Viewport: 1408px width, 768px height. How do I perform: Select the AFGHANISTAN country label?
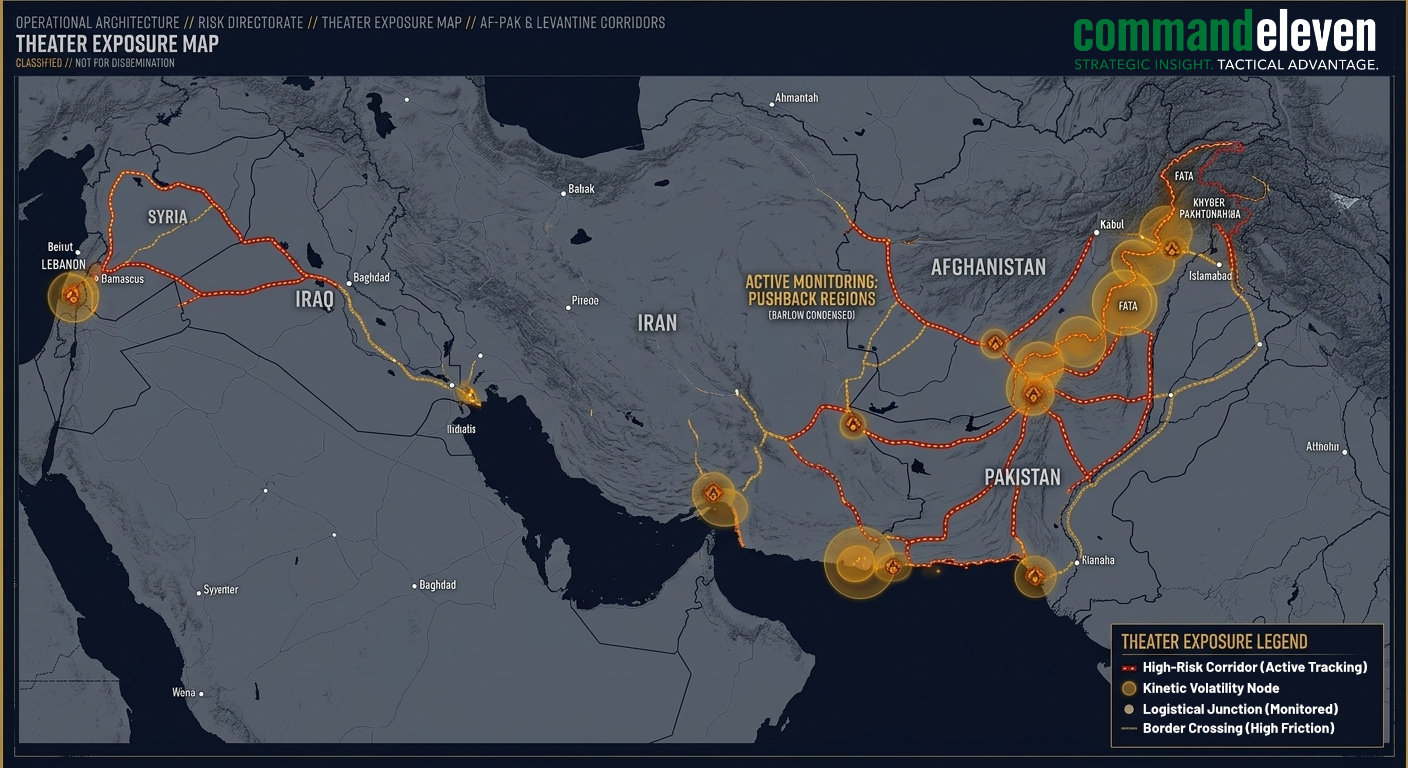click(988, 267)
